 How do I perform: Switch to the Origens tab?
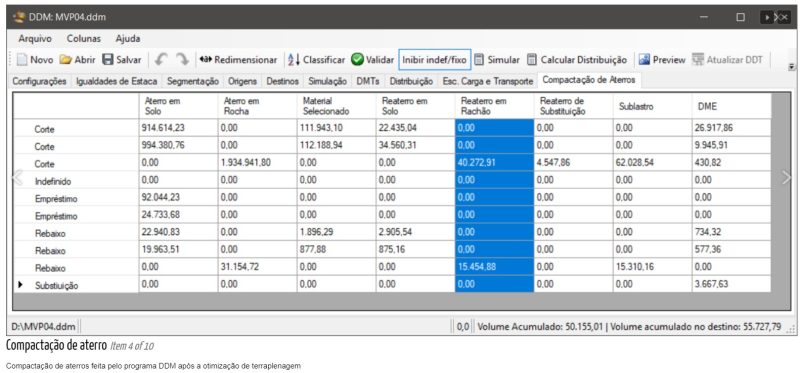pyautogui.click(x=243, y=81)
